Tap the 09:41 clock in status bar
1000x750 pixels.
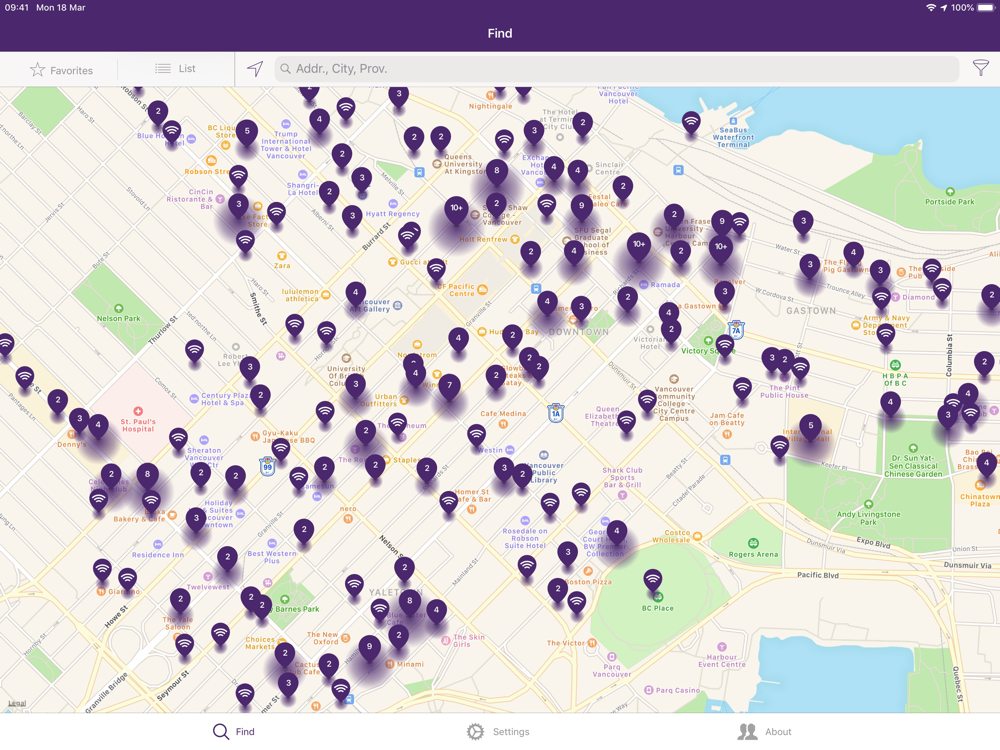pos(17,8)
